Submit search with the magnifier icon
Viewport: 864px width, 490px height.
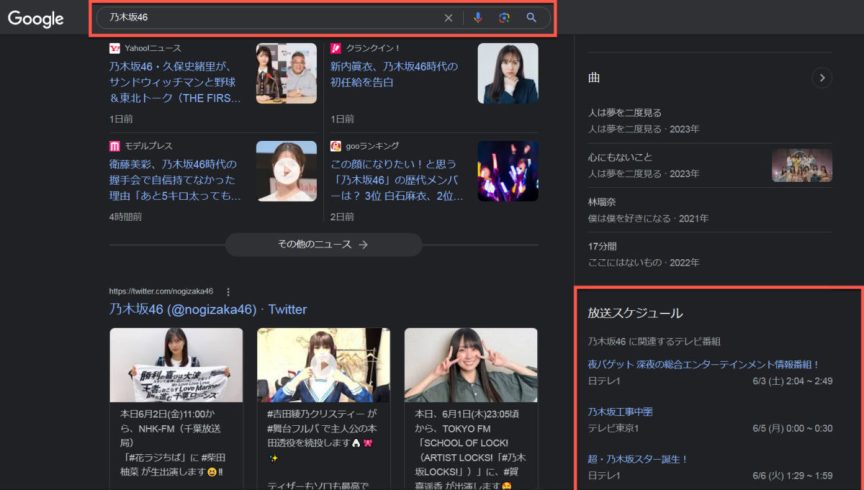531,18
